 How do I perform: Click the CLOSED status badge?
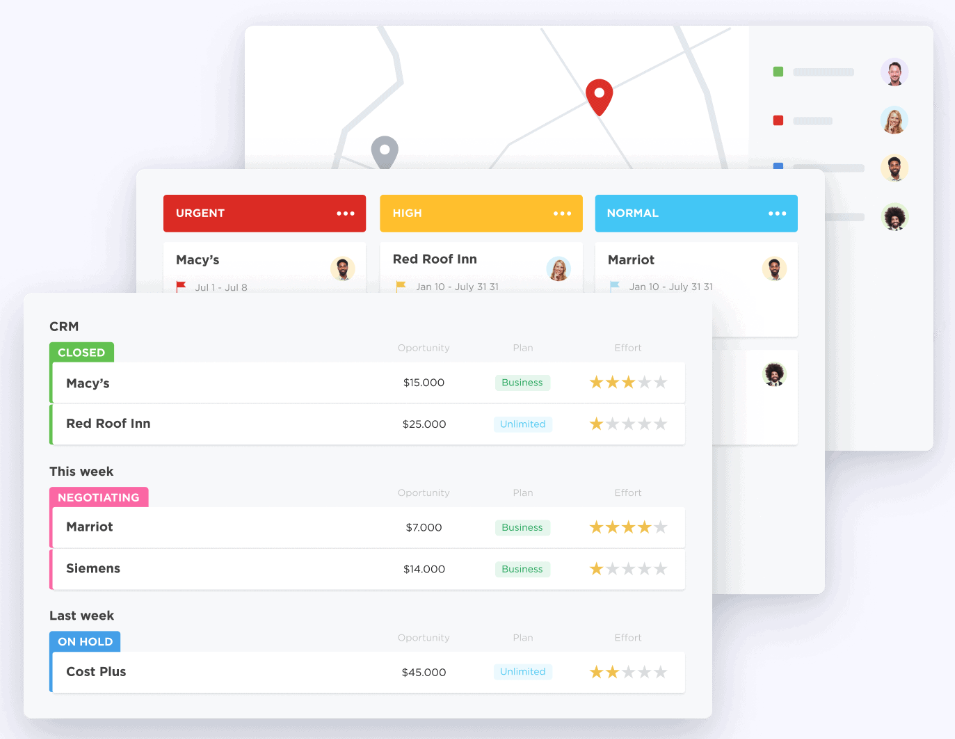[x=81, y=352]
